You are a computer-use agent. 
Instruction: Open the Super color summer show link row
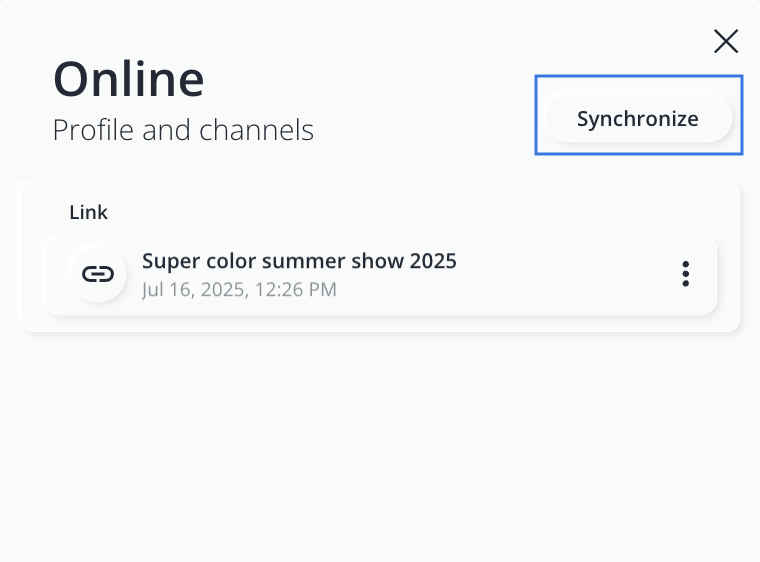[380, 274]
